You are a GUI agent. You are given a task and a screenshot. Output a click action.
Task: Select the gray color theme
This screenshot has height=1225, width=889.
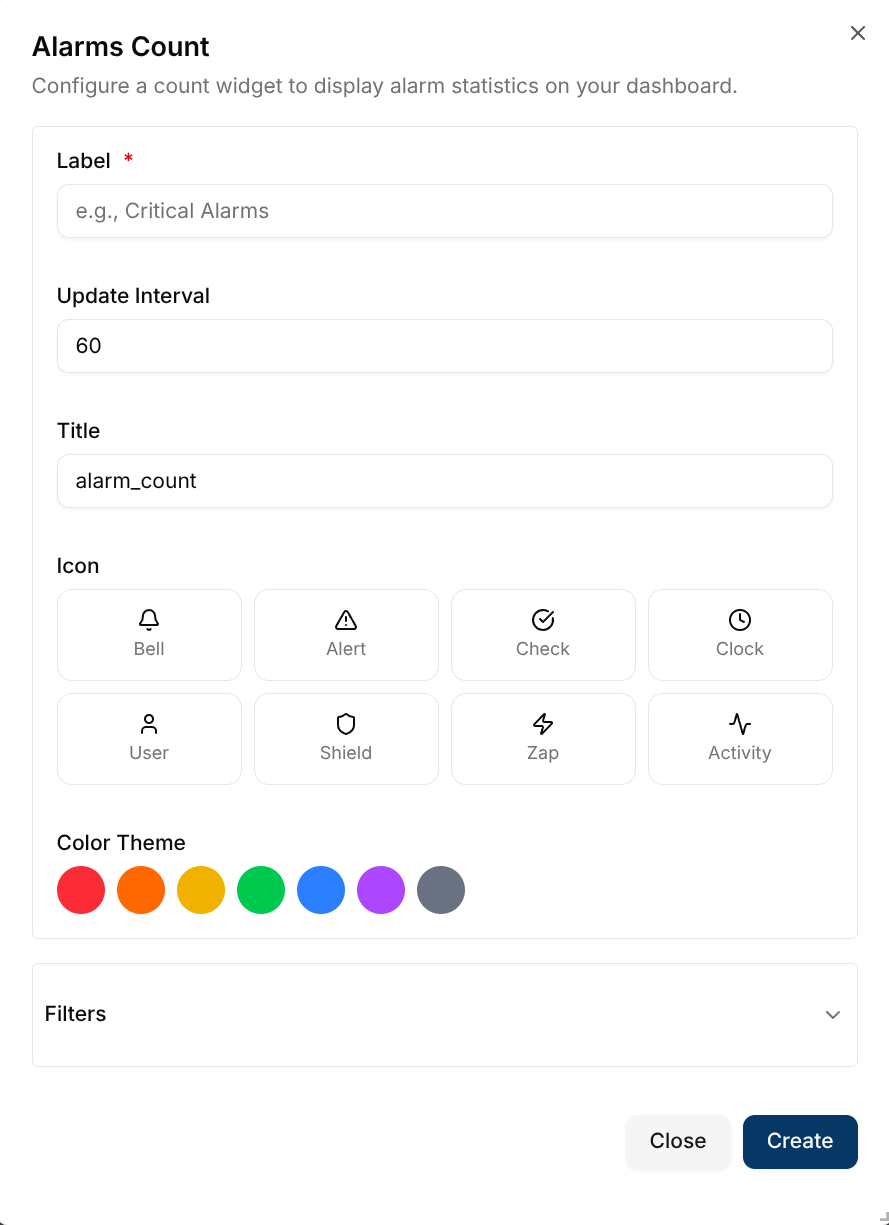[x=440, y=889]
